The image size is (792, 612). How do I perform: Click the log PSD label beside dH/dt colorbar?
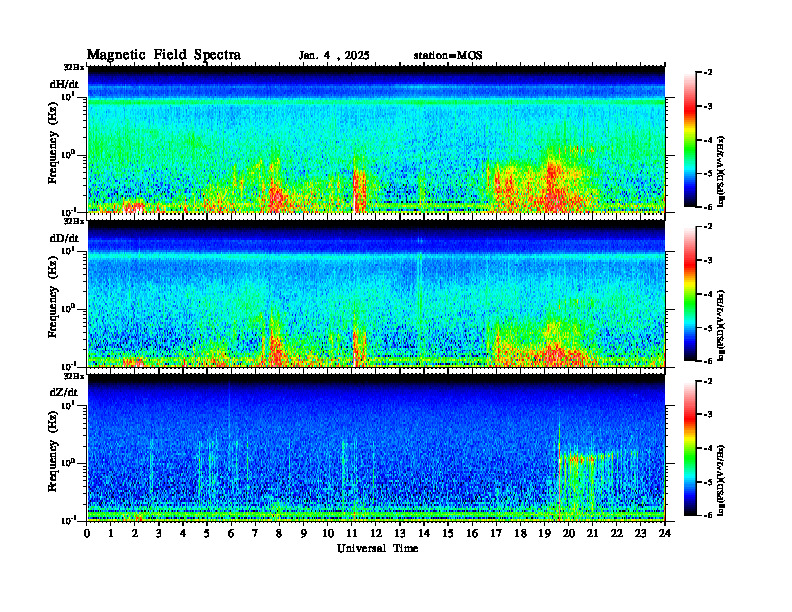coord(722,171)
